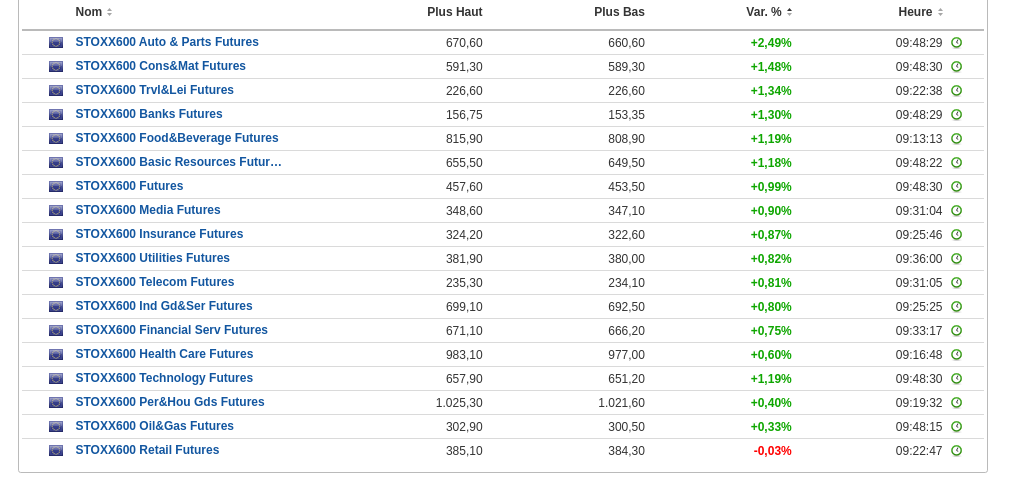This screenshot has height=482, width=1015.
Task: Click EU flag icon beside Media Futures
Action: (x=56, y=211)
